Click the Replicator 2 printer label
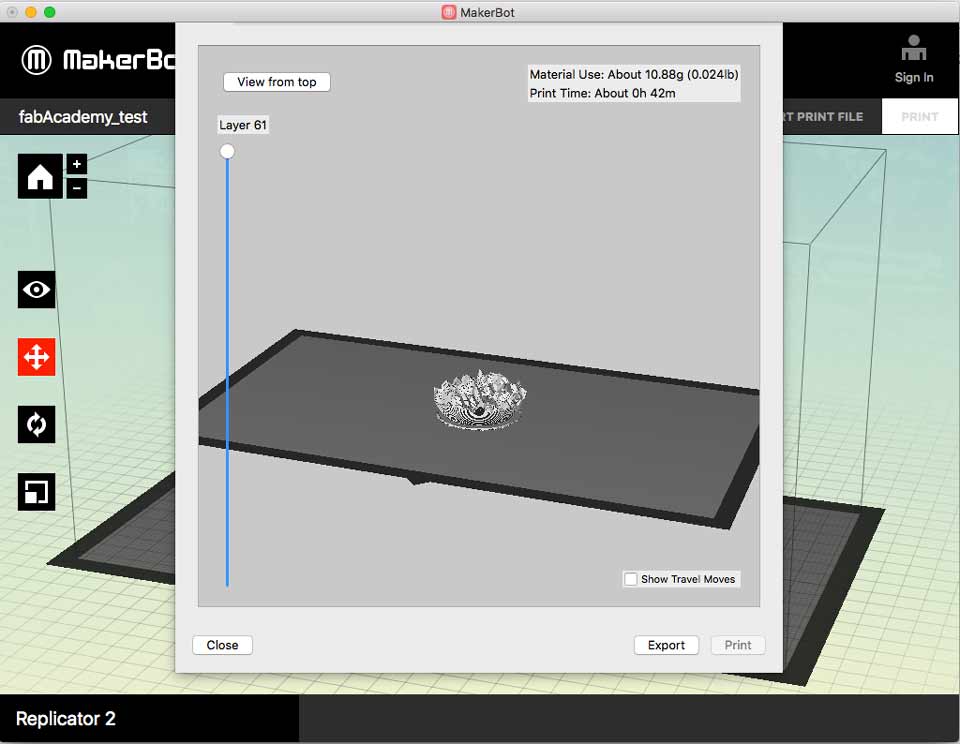This screenshot has height=744, width=960. pos(66,718)
